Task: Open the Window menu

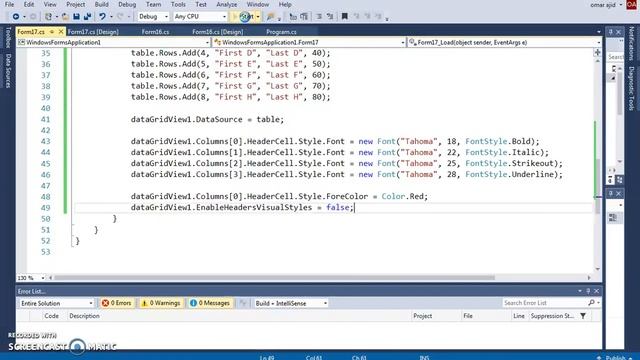Action: (258, 4)
